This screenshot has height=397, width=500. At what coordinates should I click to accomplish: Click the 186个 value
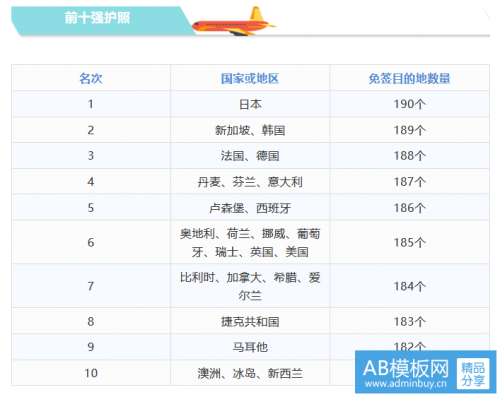click(x=409, y=208)
